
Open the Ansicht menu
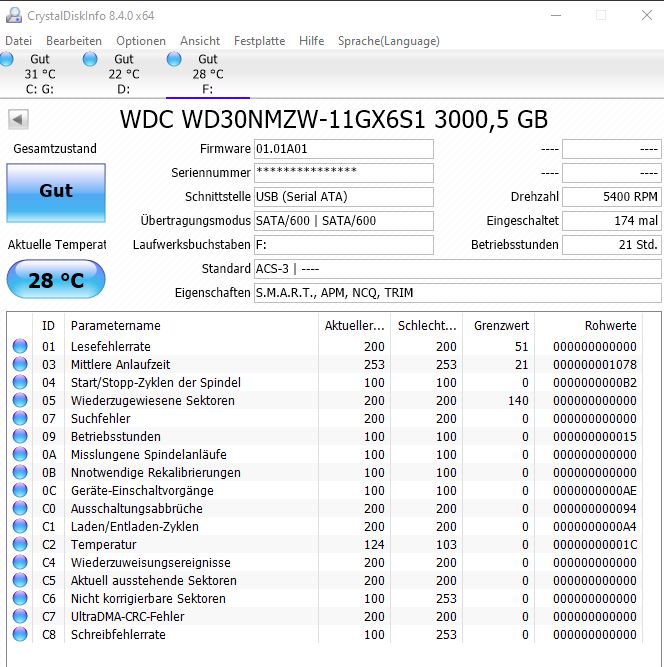click(200, 41)
